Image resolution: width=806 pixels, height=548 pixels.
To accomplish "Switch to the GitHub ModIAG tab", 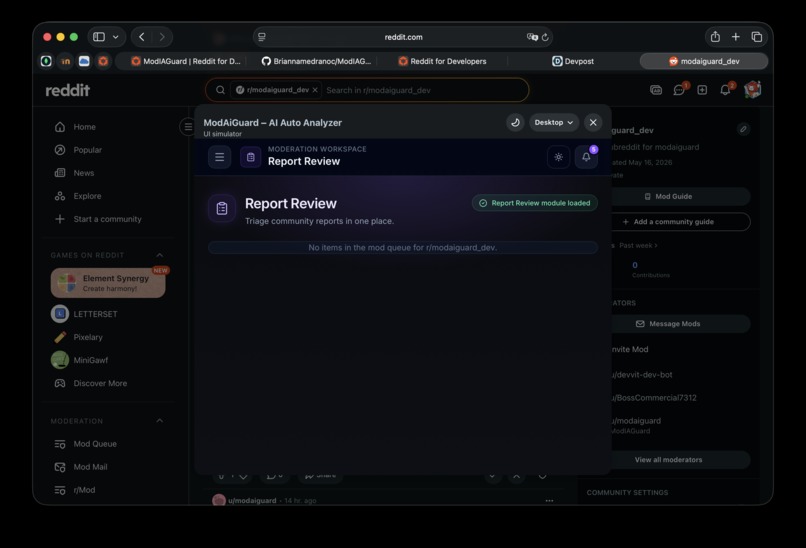I will coord(316,61).
